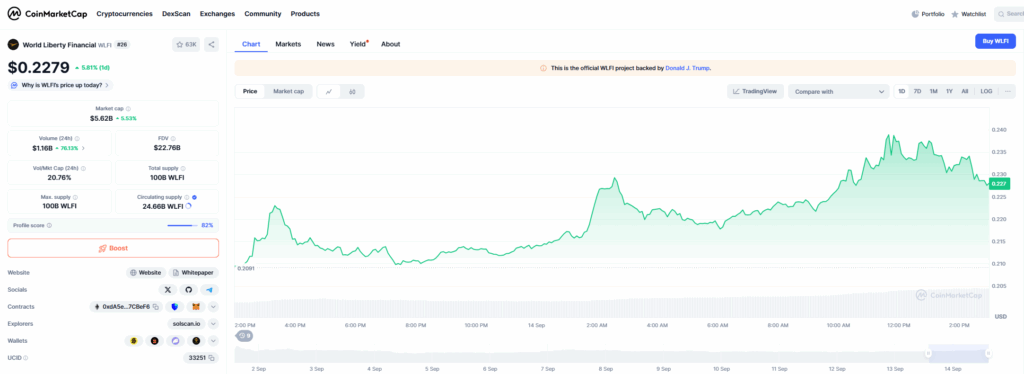Set chart range to 1M
1024x374 pixels.
(933, 91)
